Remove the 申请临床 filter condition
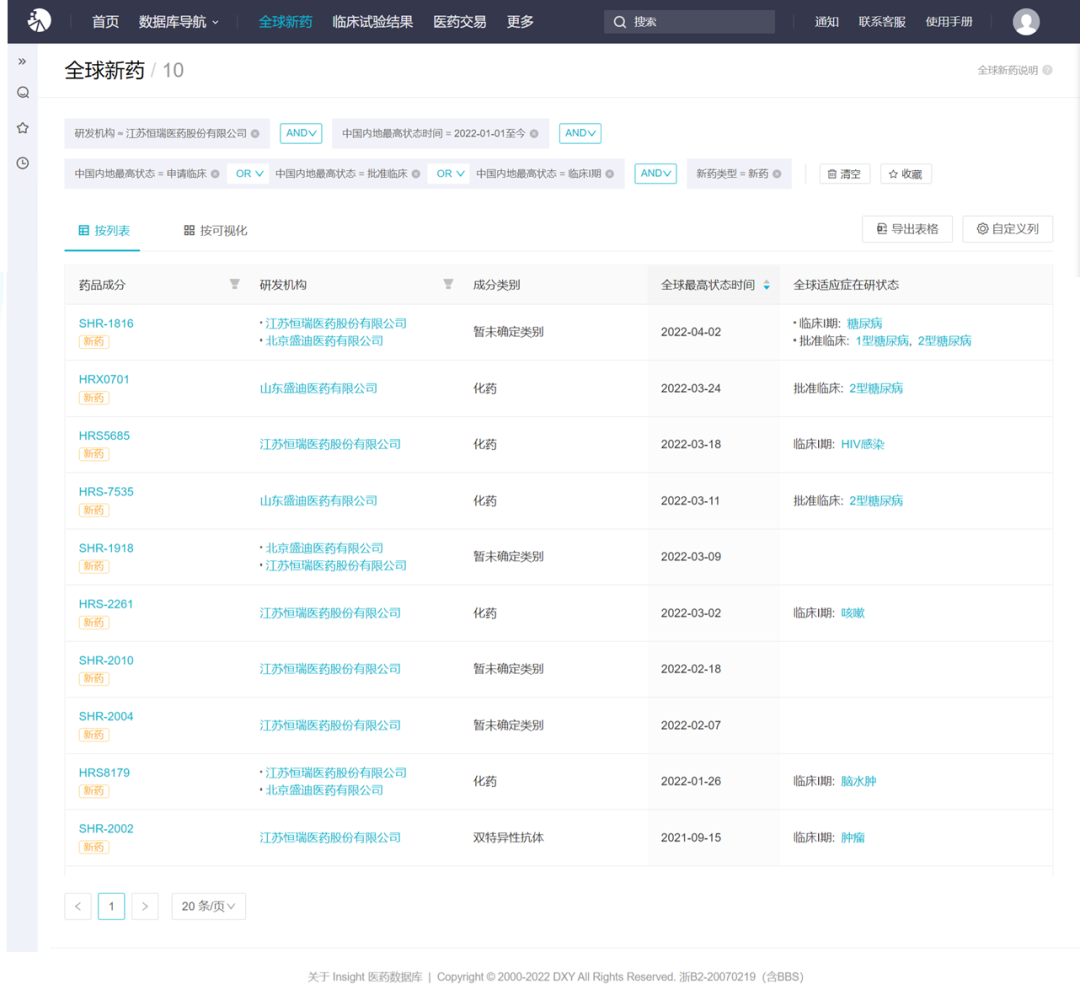 (x=215, y=174)
